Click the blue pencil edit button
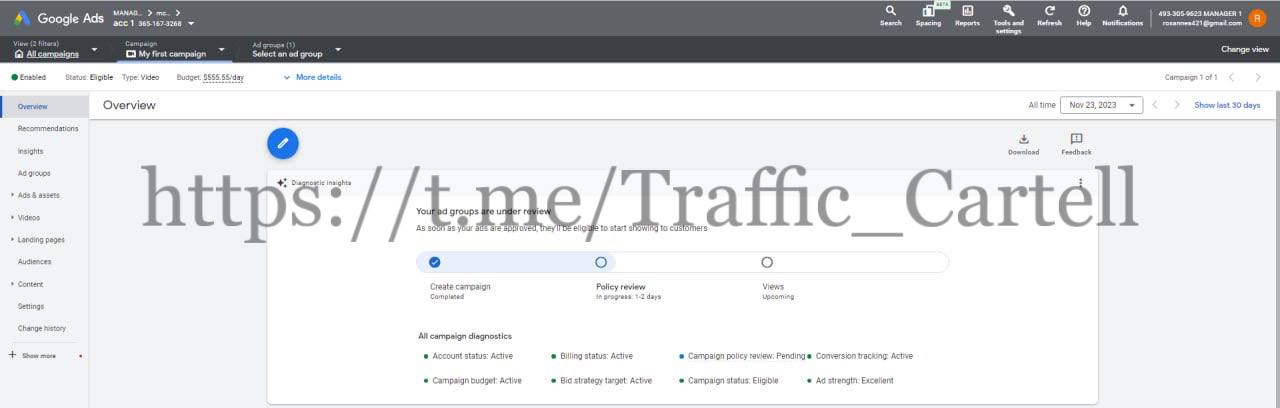The width and height of the screenshot is (1280, 408). [283, 143]
